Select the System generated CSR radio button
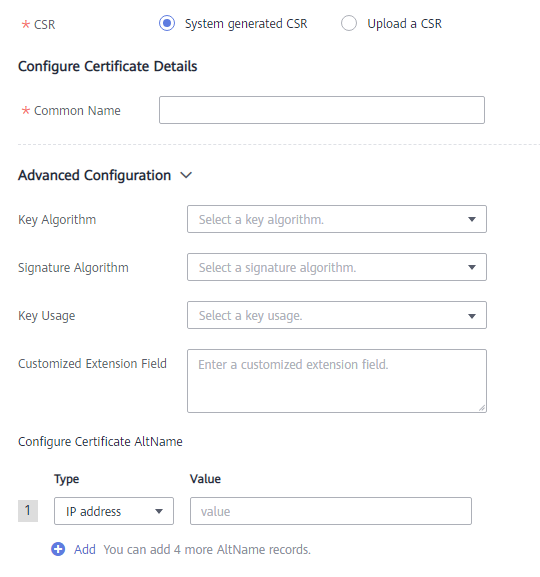 (x=167, y=24)
